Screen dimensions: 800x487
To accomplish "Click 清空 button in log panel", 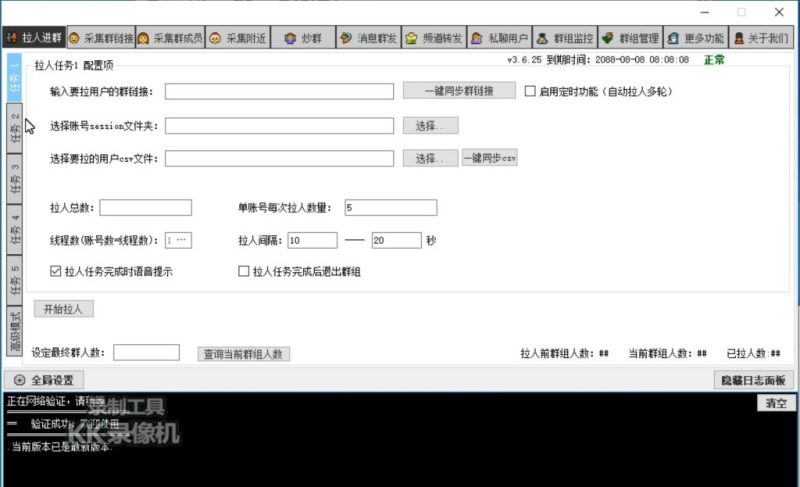I will coord(776,403).
